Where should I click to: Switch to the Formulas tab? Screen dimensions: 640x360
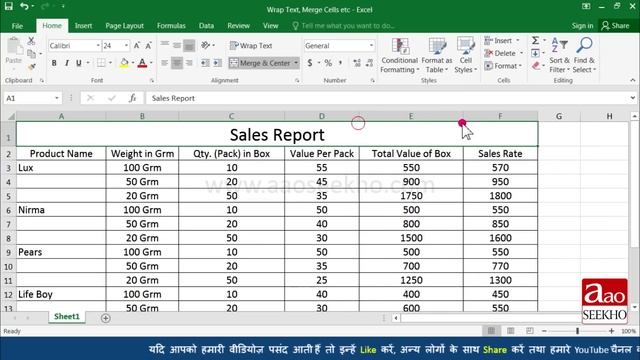pos(171,26)
